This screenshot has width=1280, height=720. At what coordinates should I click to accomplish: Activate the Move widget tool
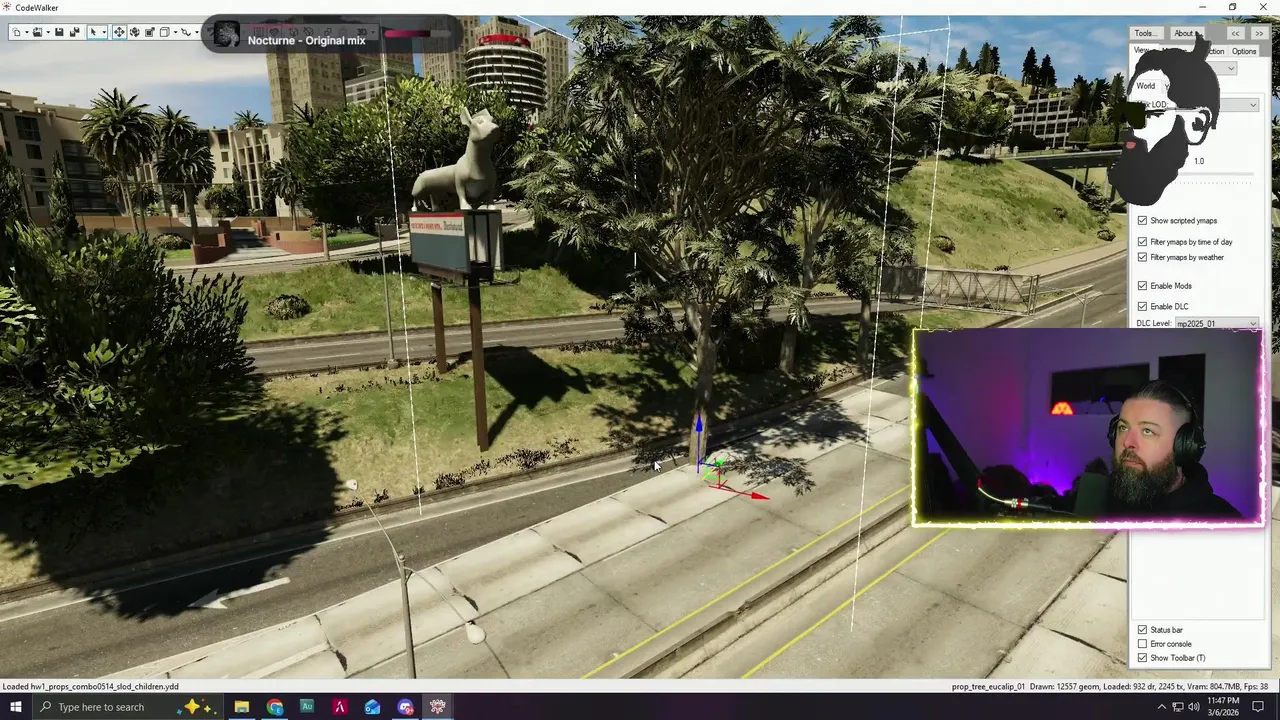119,32
